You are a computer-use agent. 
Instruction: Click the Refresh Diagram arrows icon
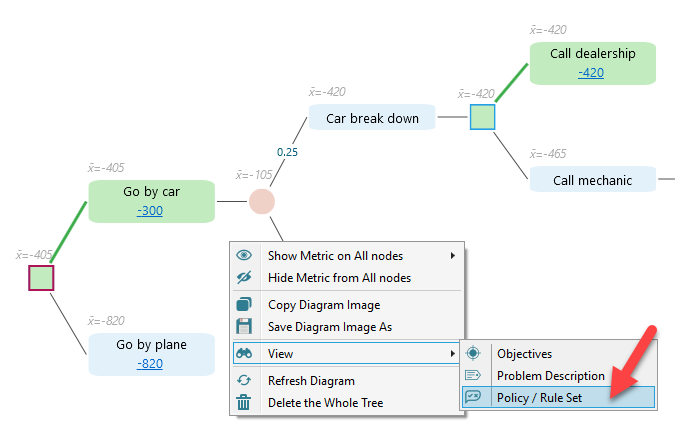click(244, 381)
